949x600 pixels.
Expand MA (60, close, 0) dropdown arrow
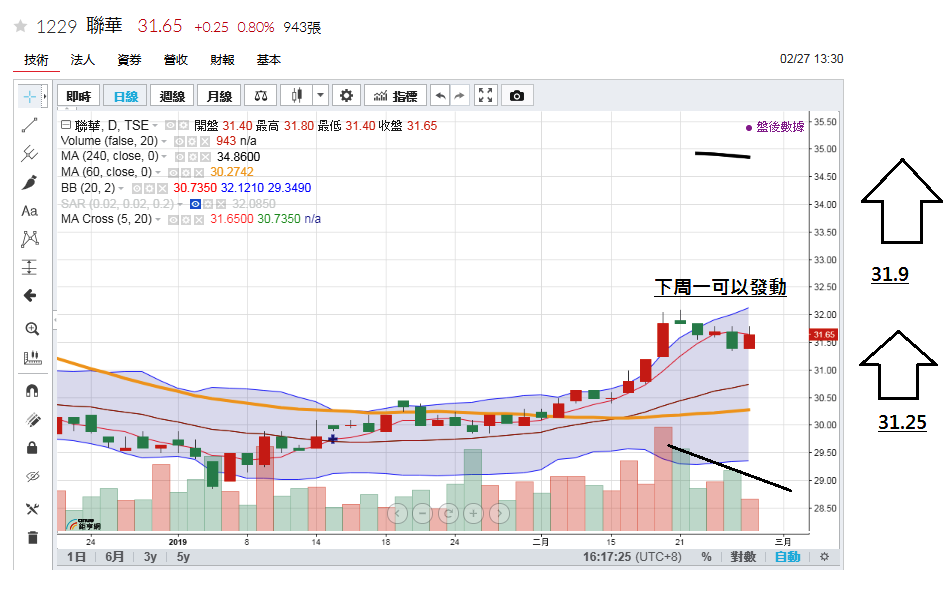coord(157,173)
